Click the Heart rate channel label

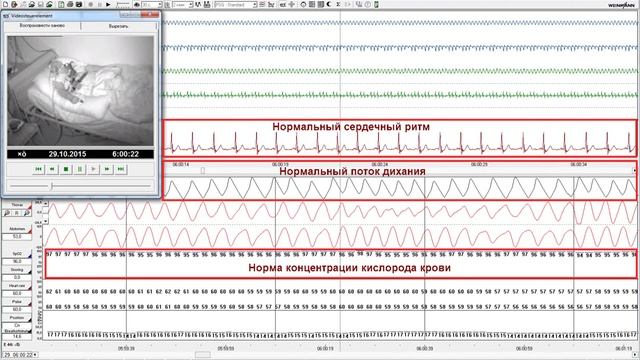17,286
